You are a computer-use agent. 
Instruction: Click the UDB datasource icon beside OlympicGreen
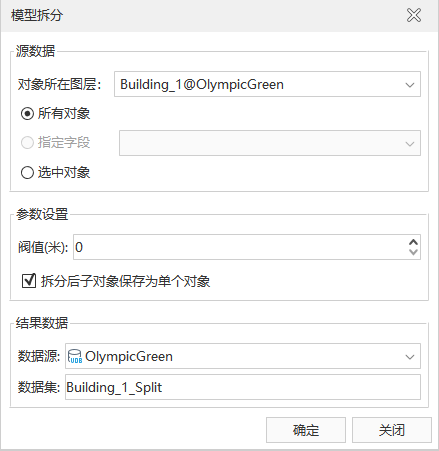(x=75, y=356)
